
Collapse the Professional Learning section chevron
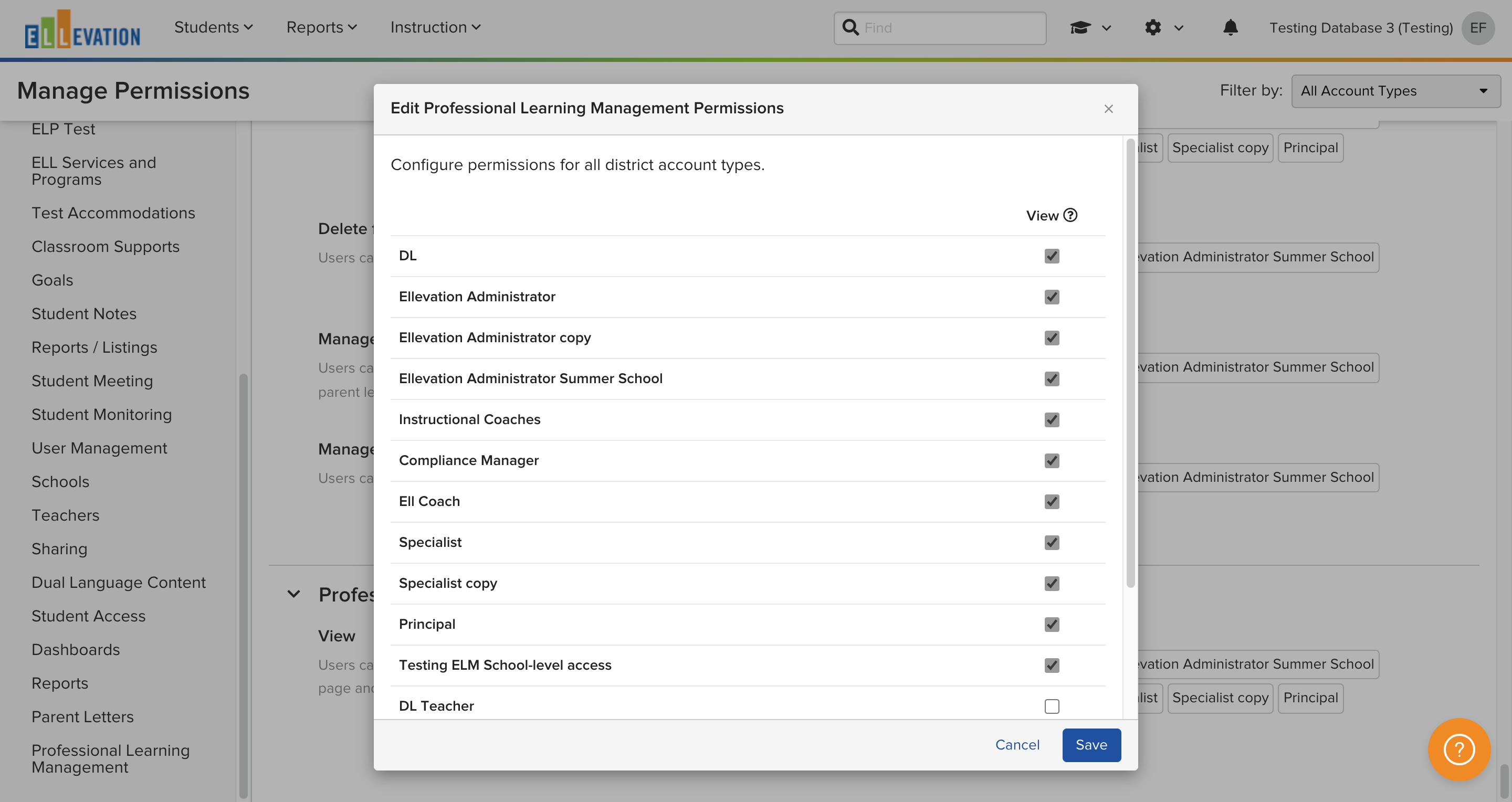tap(293, 594)
